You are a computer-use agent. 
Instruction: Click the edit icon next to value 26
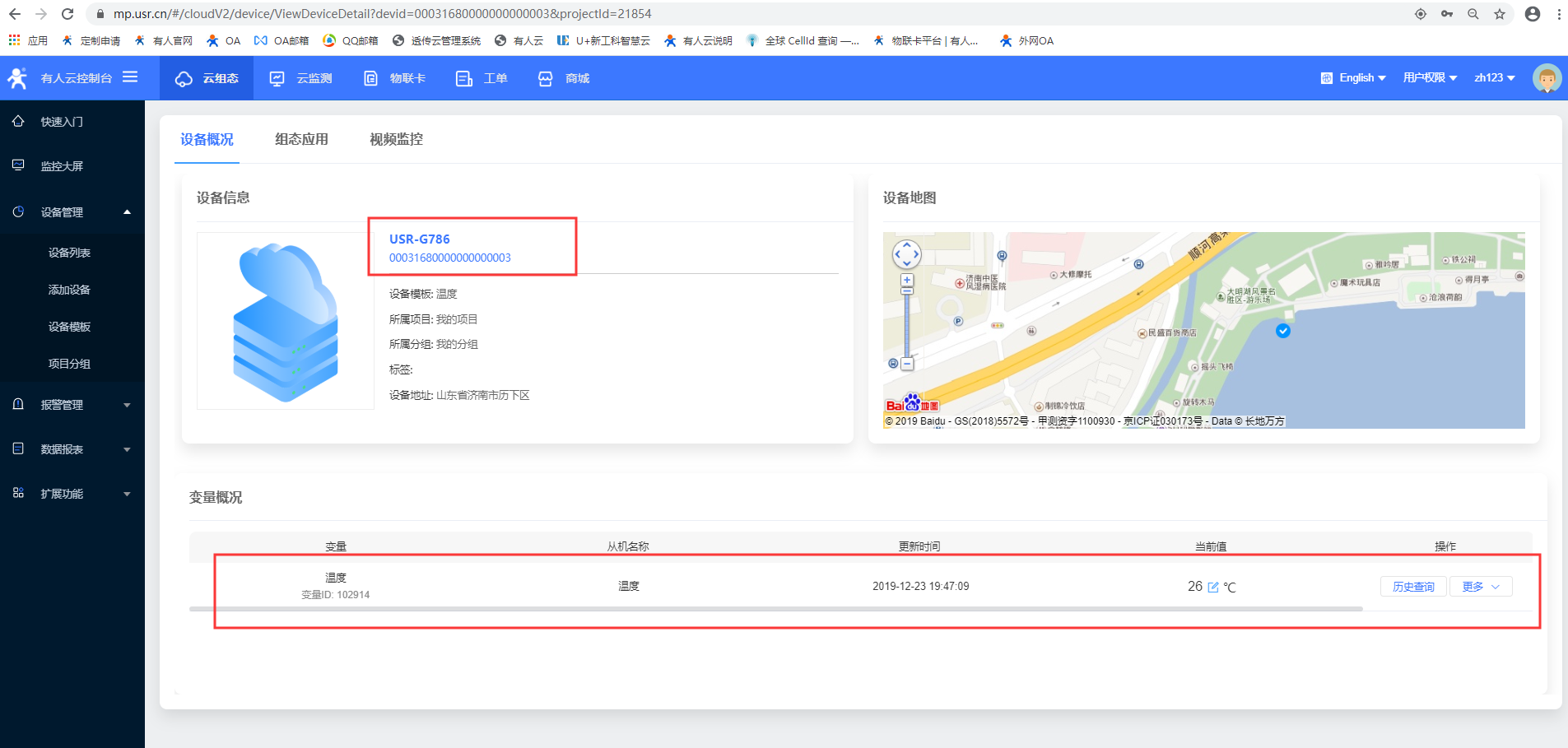tap(1212, 587)
